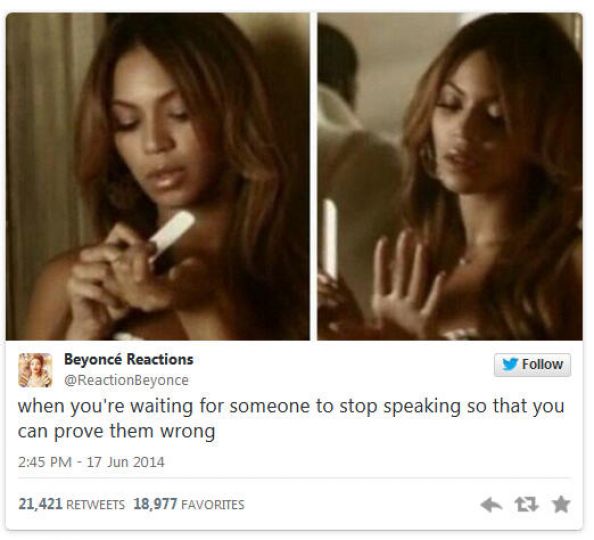Enlarge the right photo with raised hand
The height and width of the screenshot is (540, 594).
pos(450,176)
